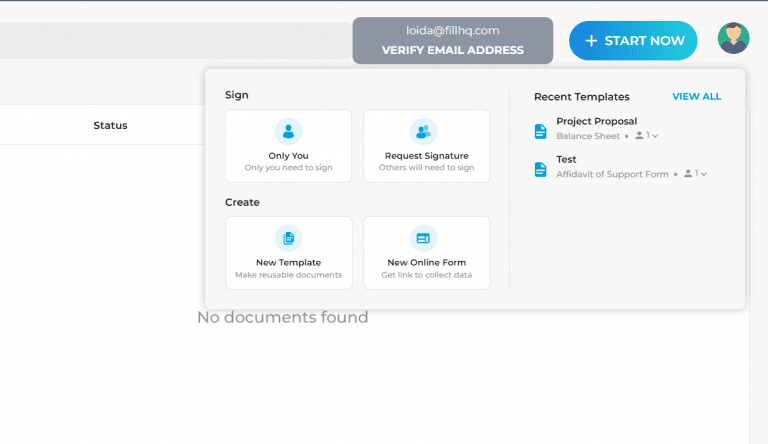Open the user profile avatar

click(x=733, y=38)
